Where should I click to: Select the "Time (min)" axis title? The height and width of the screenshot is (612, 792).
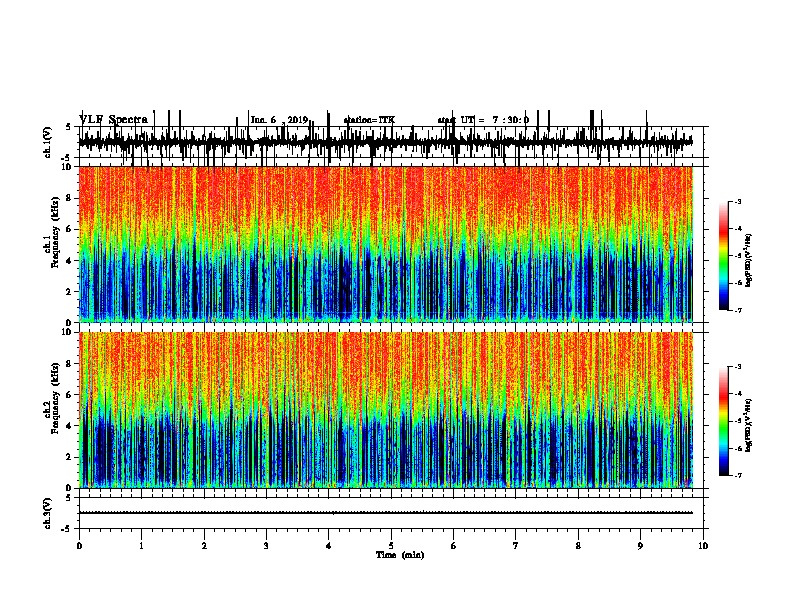coord(400,555)
